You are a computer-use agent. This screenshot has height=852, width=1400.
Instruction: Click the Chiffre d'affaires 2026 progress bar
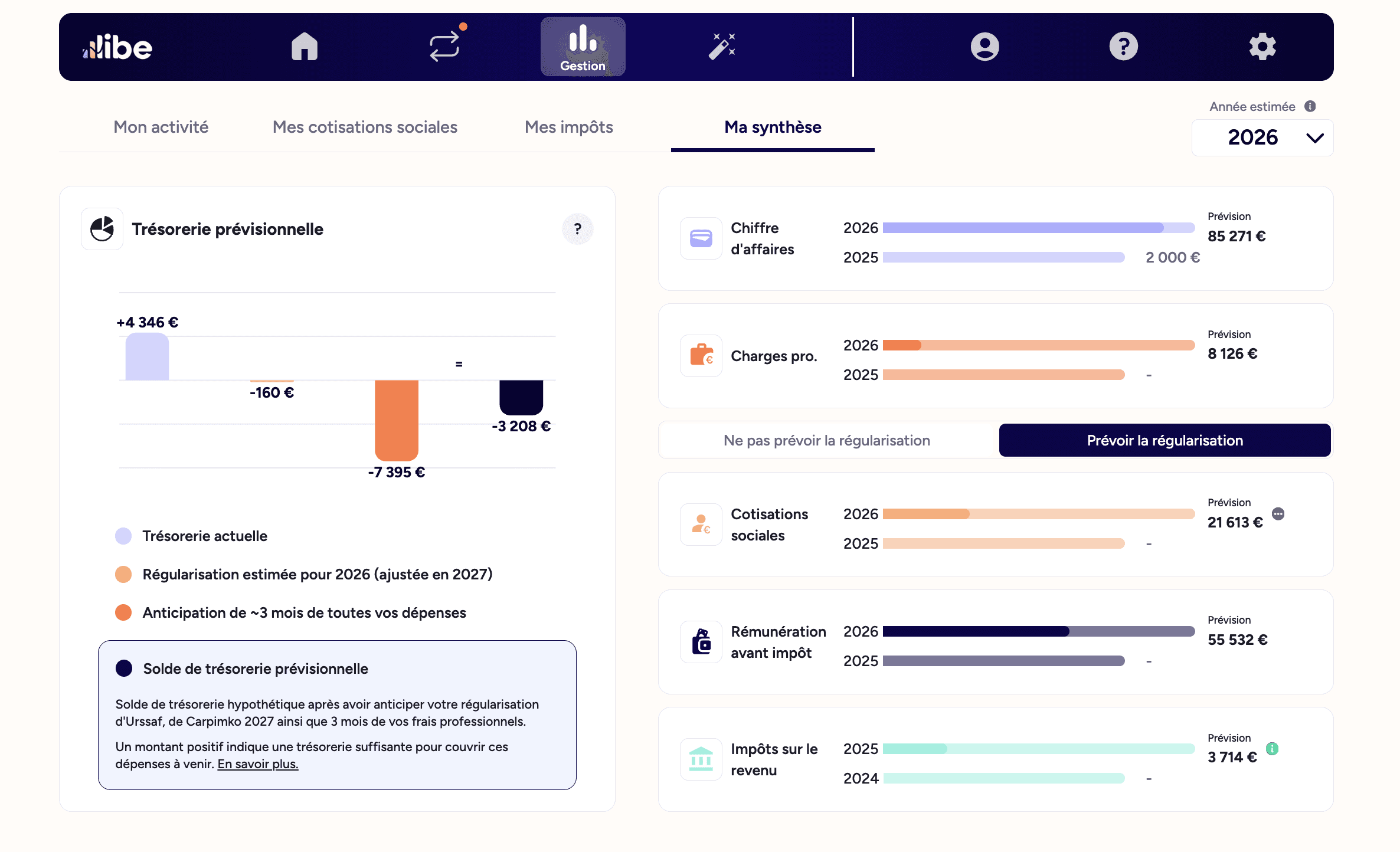(1038, 228)
